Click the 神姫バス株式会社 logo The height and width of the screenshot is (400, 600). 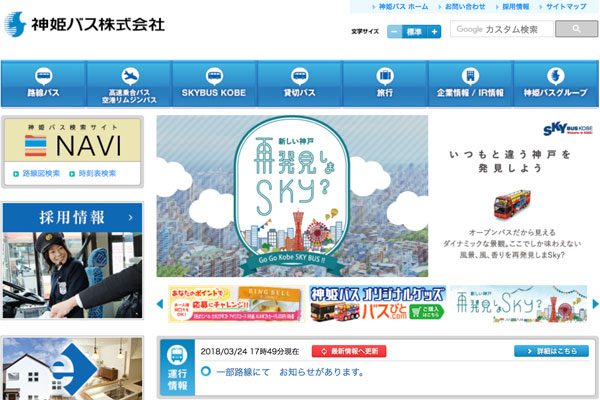coord(84,24)
